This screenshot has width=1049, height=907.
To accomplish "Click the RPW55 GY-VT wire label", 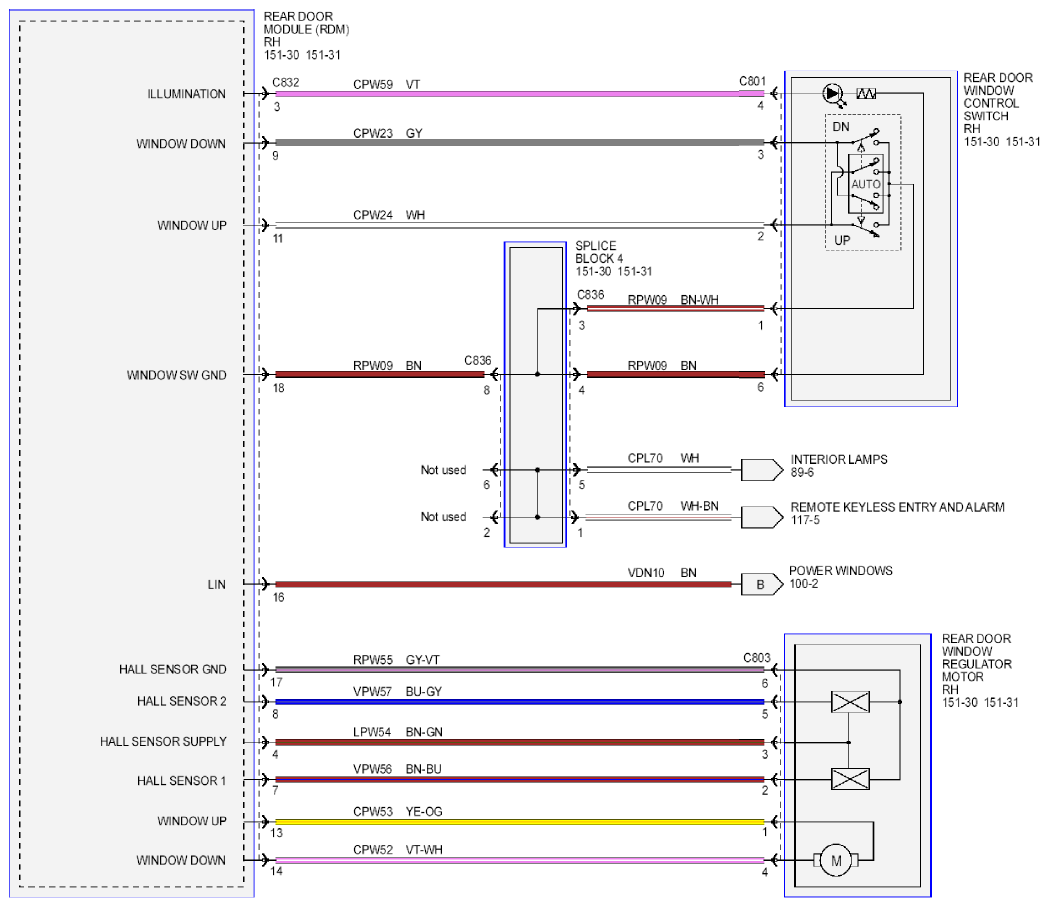I will click(396, 660).
